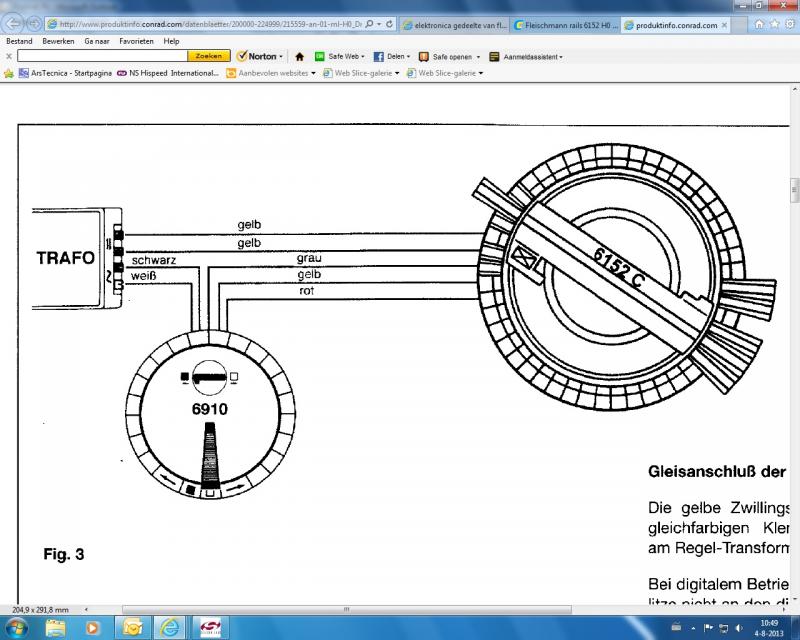Switch to elektronica gedeelte tab
800x640 pixels.
coord(454,24)
